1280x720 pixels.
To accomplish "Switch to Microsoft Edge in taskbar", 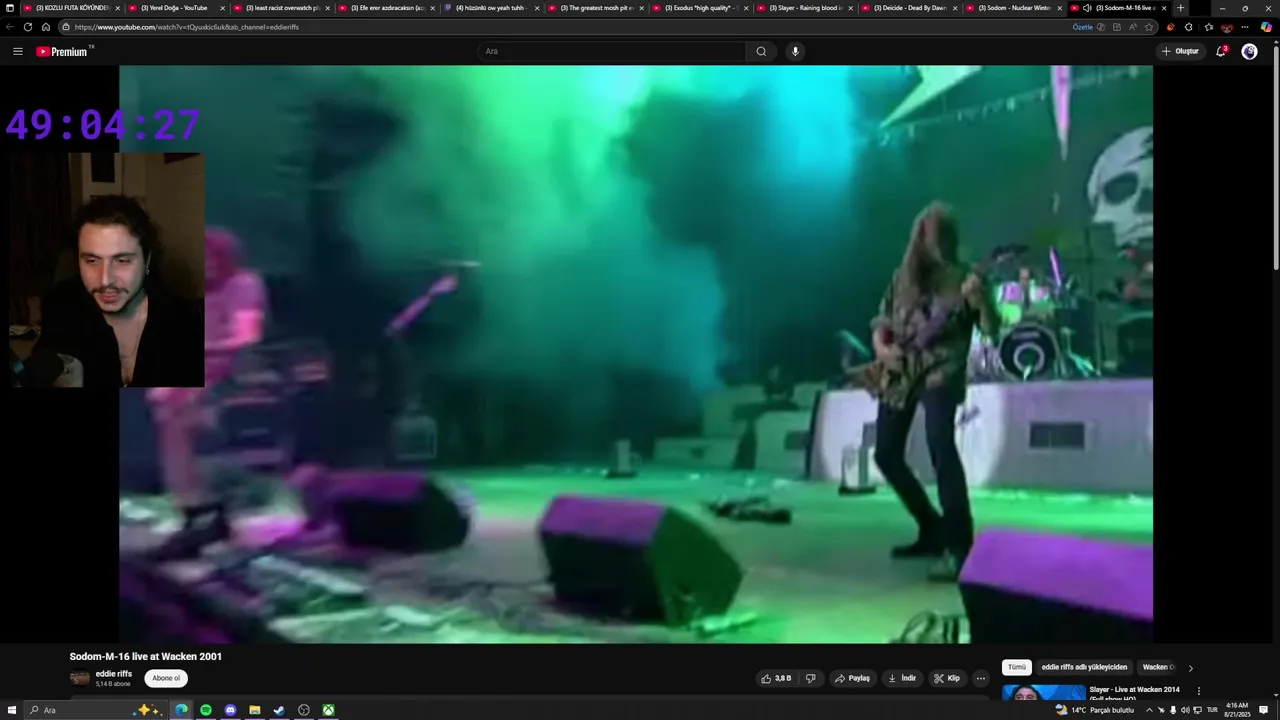I will tap(181, 710).
